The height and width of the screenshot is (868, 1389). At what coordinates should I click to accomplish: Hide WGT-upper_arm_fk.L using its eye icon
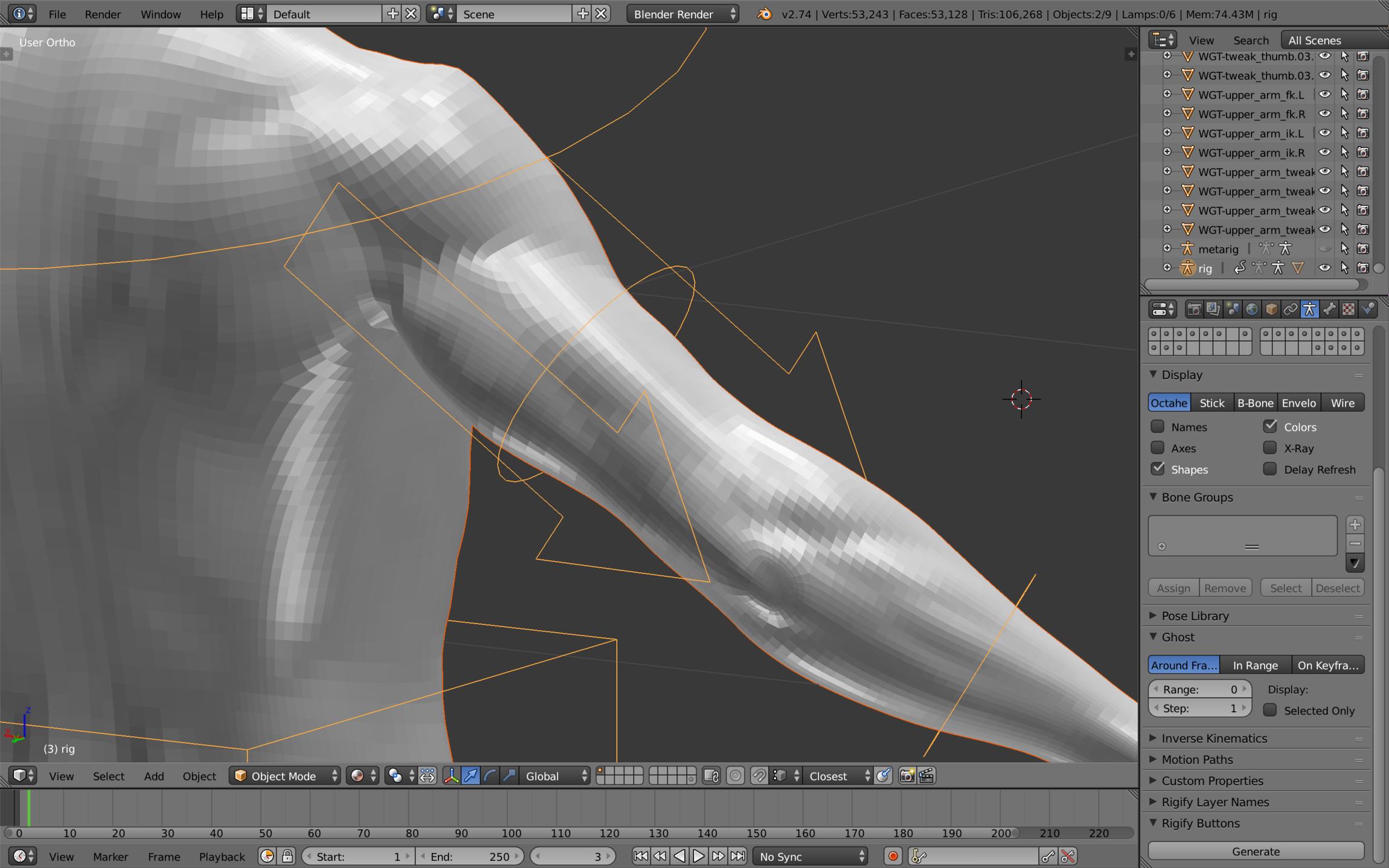1324,94
